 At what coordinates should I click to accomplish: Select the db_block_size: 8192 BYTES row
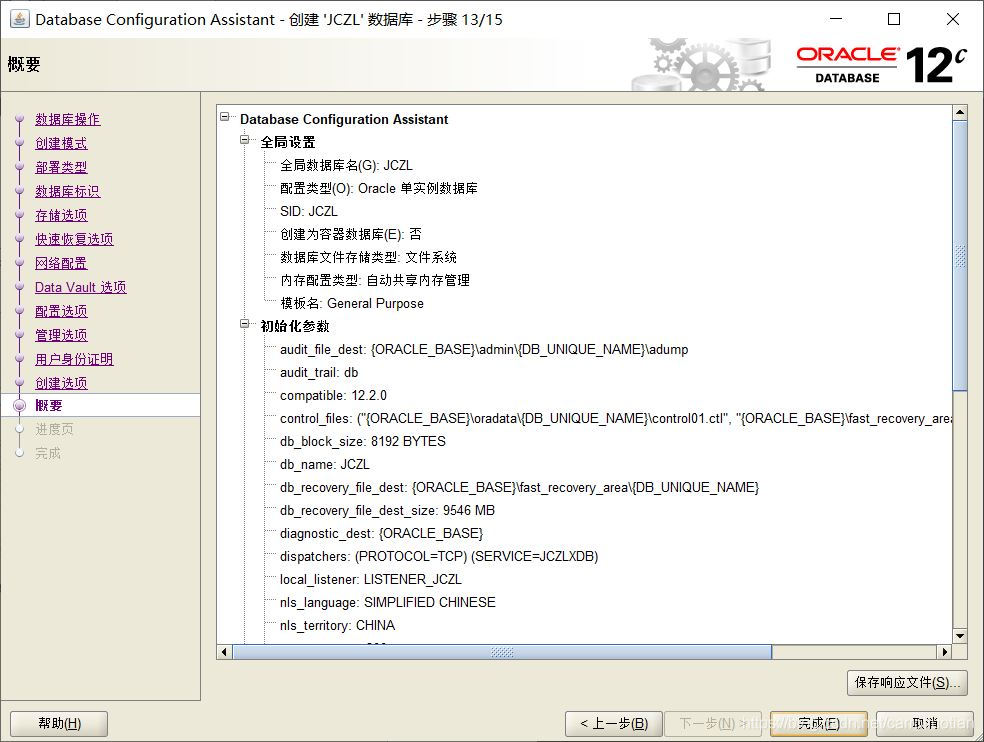coord(363,441)
